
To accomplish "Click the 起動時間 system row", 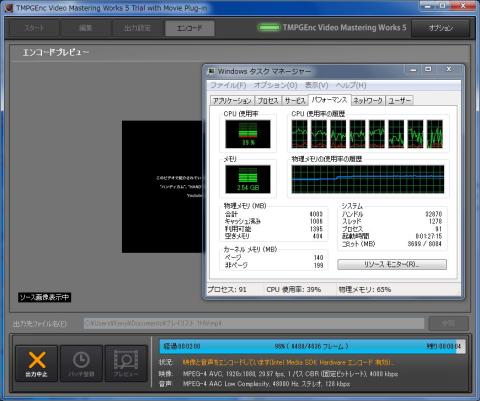I will [392, 236].
